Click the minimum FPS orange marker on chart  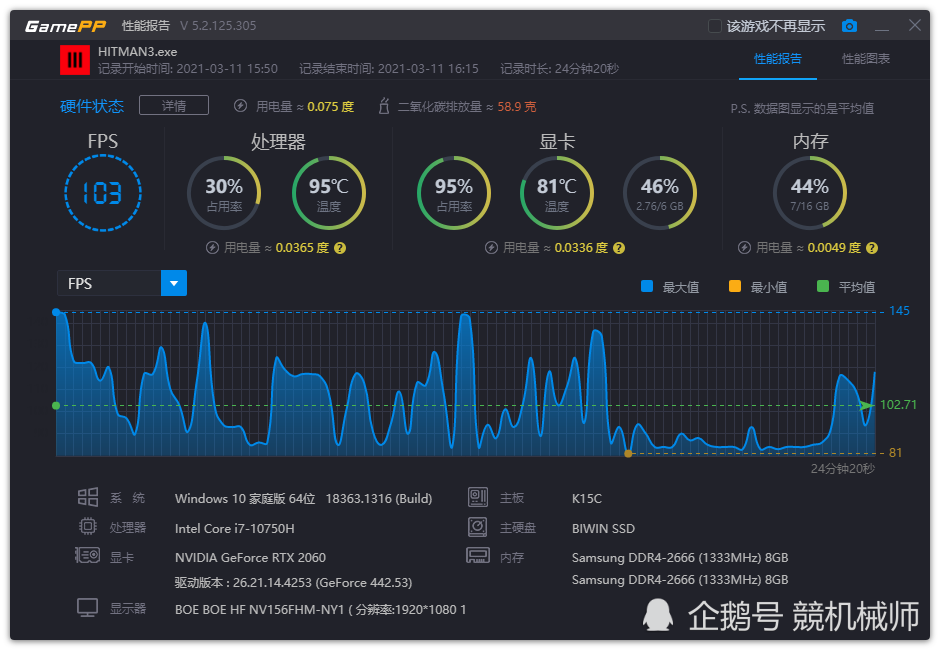628,453
